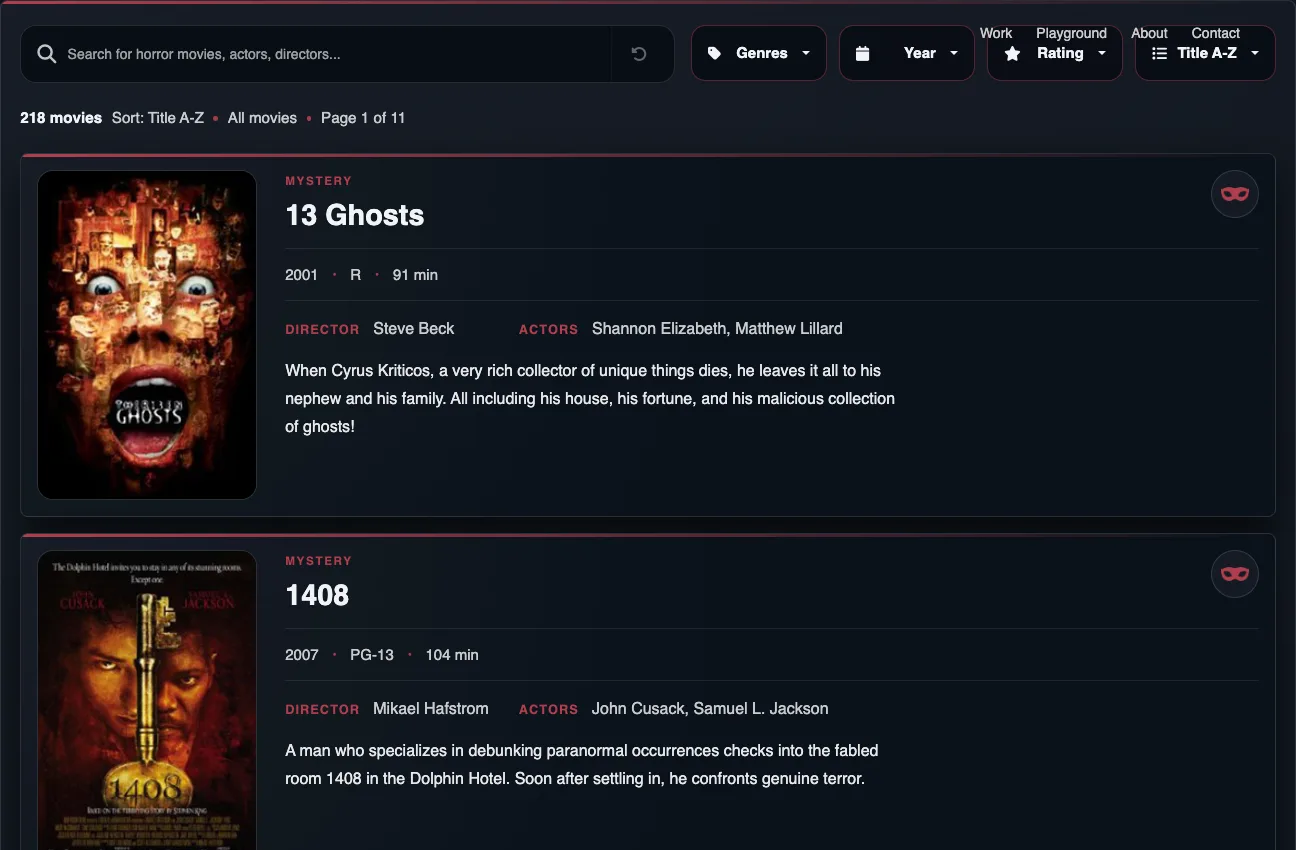
Task: Click the year 2001 on 13 Ghosts
Action: click(x=301, y=275)
